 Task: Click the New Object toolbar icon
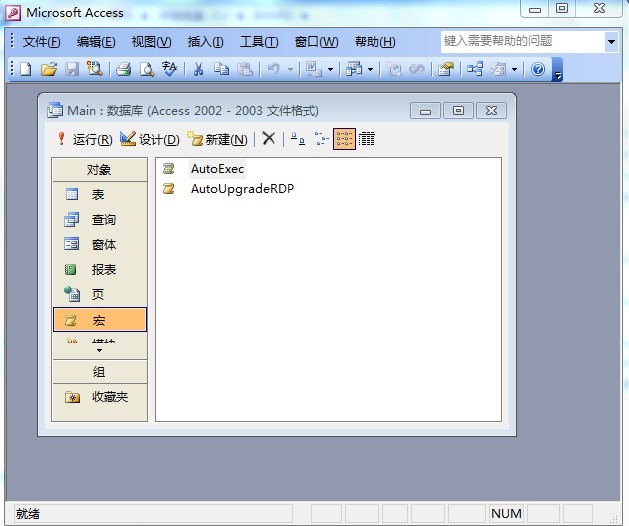point(498,69)
